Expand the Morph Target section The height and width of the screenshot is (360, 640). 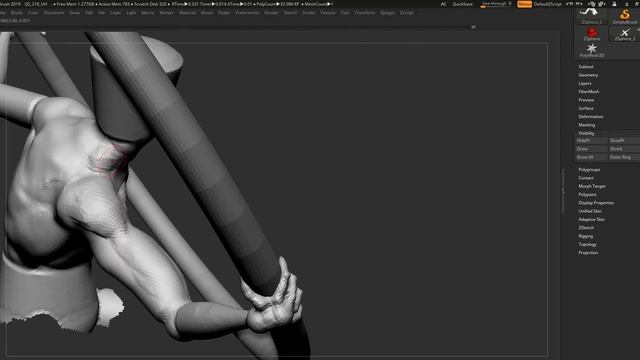[x=591, y=186]
